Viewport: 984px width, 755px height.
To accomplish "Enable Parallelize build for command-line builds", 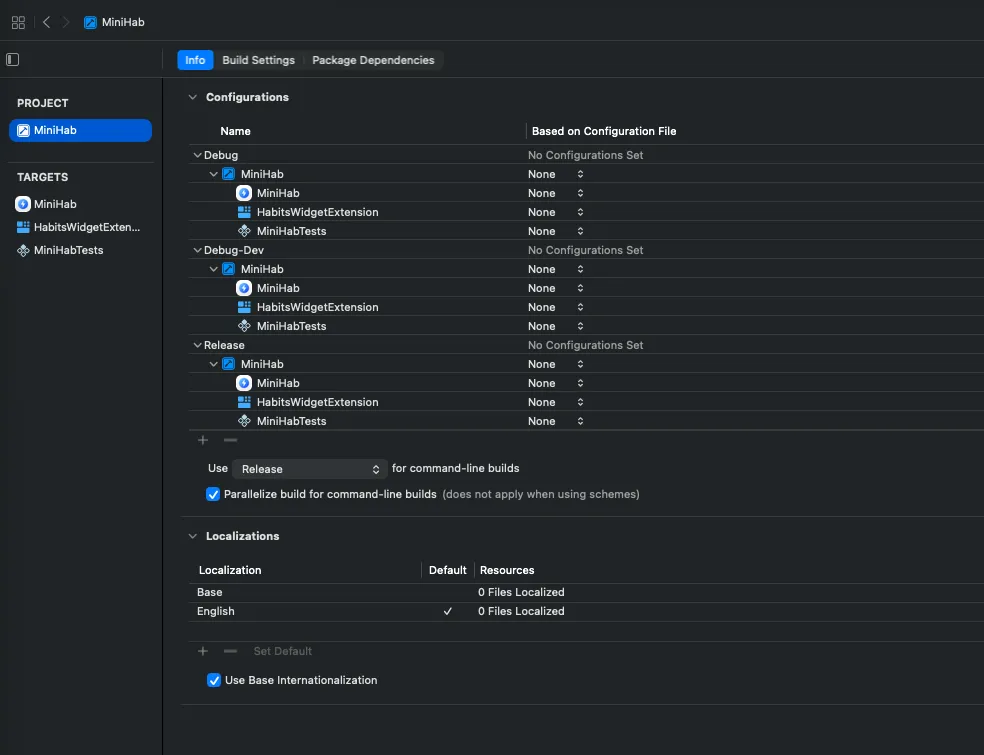I will pos(213,494).
